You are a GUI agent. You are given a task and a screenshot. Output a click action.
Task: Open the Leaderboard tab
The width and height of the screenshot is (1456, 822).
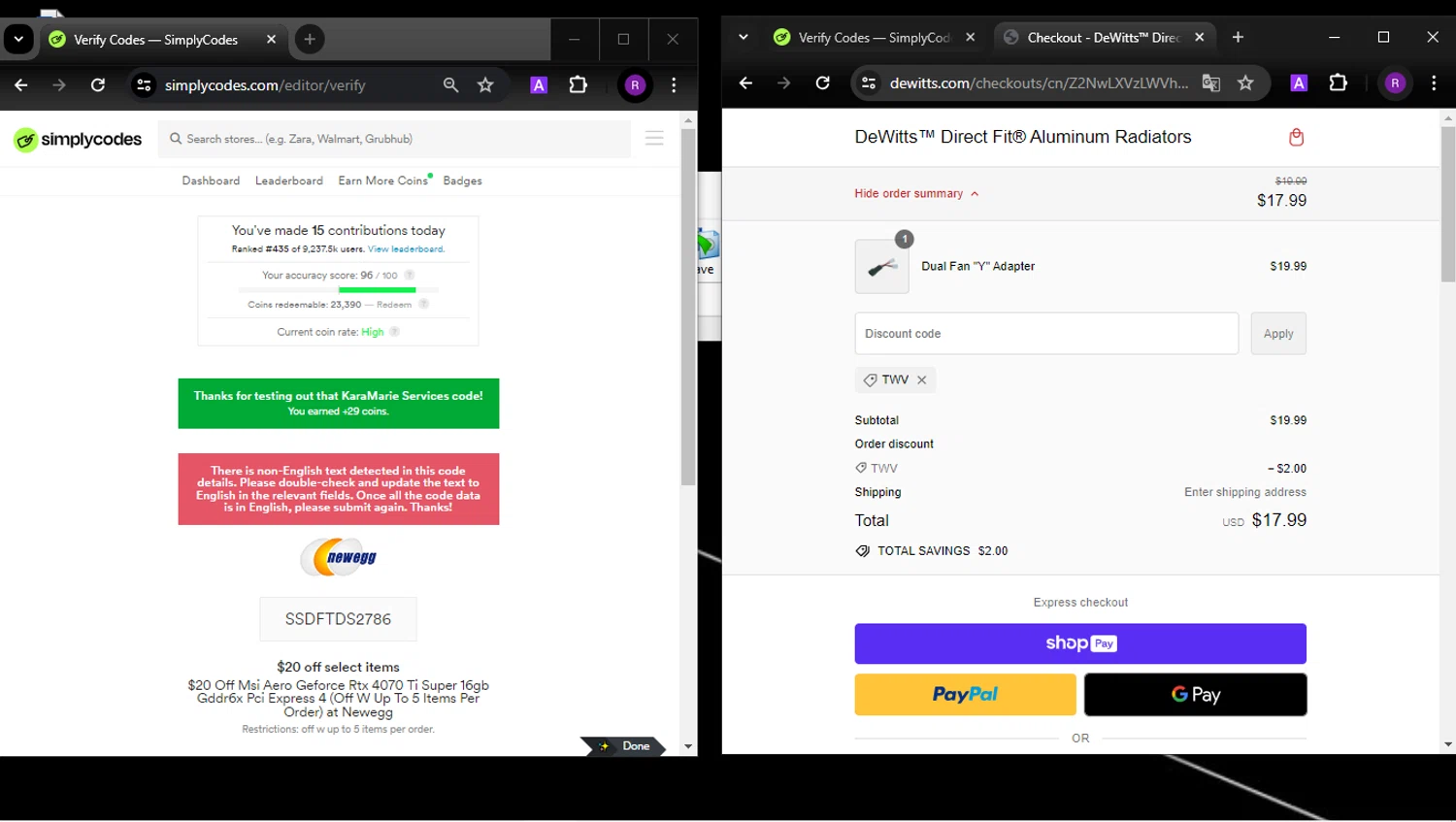pyautogui.click(x=289, y=181)
